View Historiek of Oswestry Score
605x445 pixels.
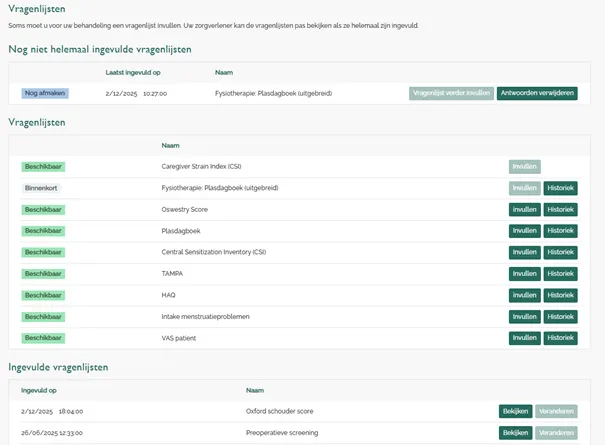[560, 209]
